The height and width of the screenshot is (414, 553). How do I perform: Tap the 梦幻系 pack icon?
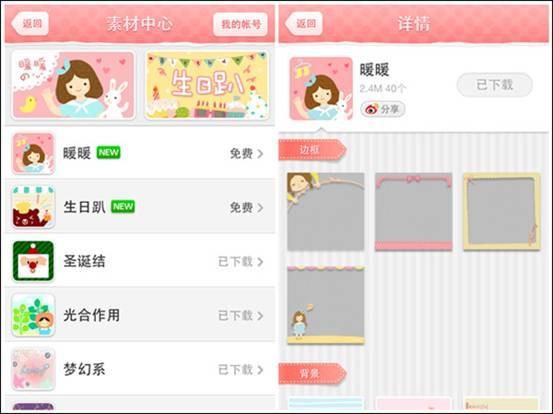coord(33,369)
